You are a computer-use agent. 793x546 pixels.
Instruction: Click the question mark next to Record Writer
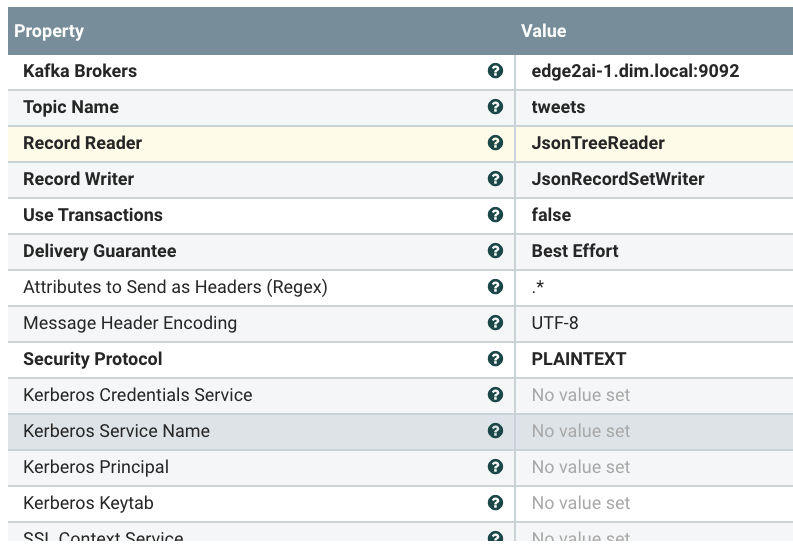point(494,179)
